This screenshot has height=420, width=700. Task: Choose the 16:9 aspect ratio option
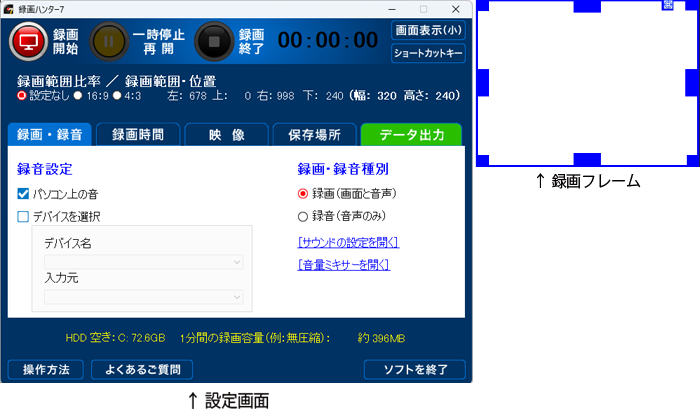pos(77,96)
